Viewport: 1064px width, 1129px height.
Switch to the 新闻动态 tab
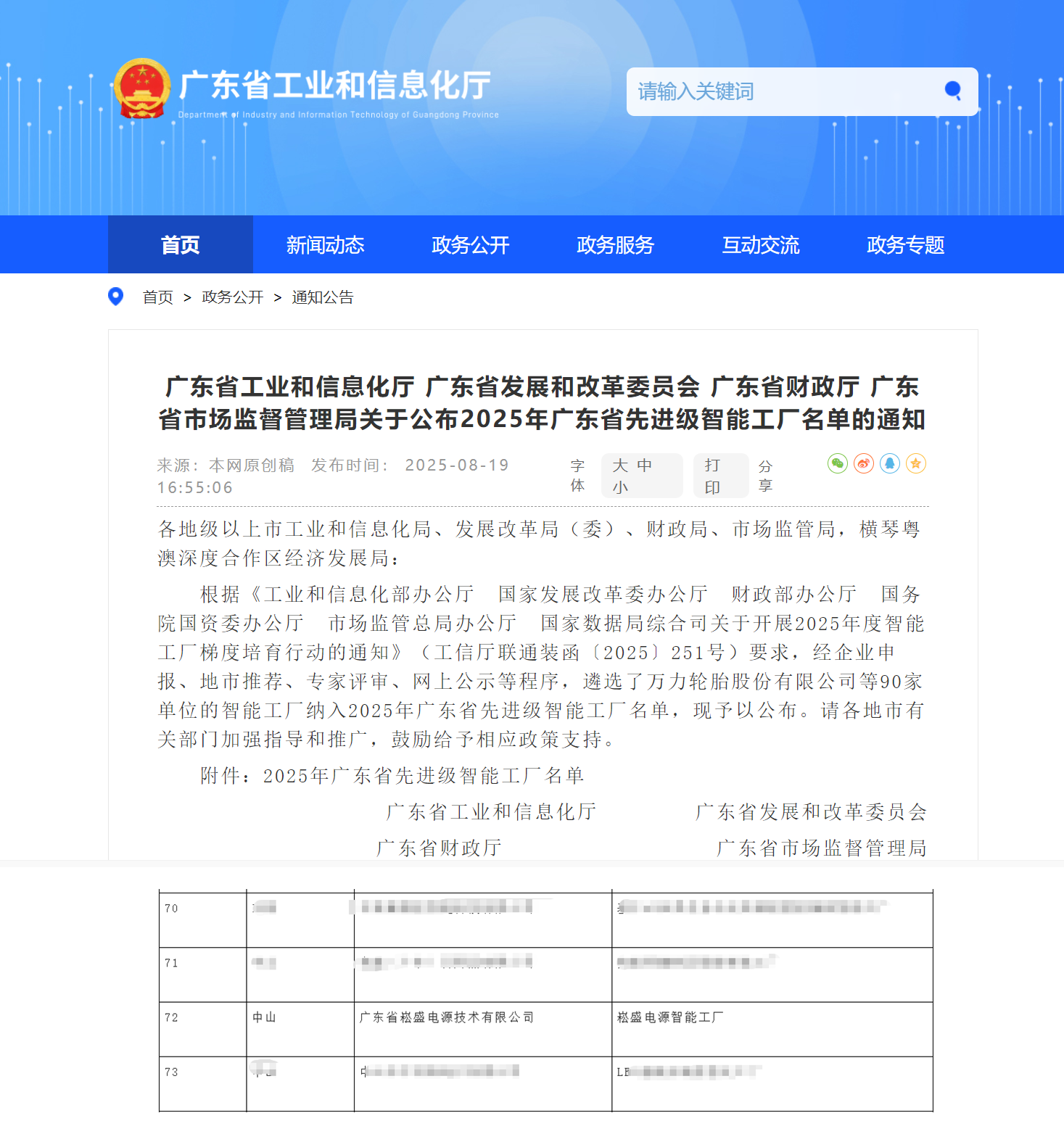326,245
